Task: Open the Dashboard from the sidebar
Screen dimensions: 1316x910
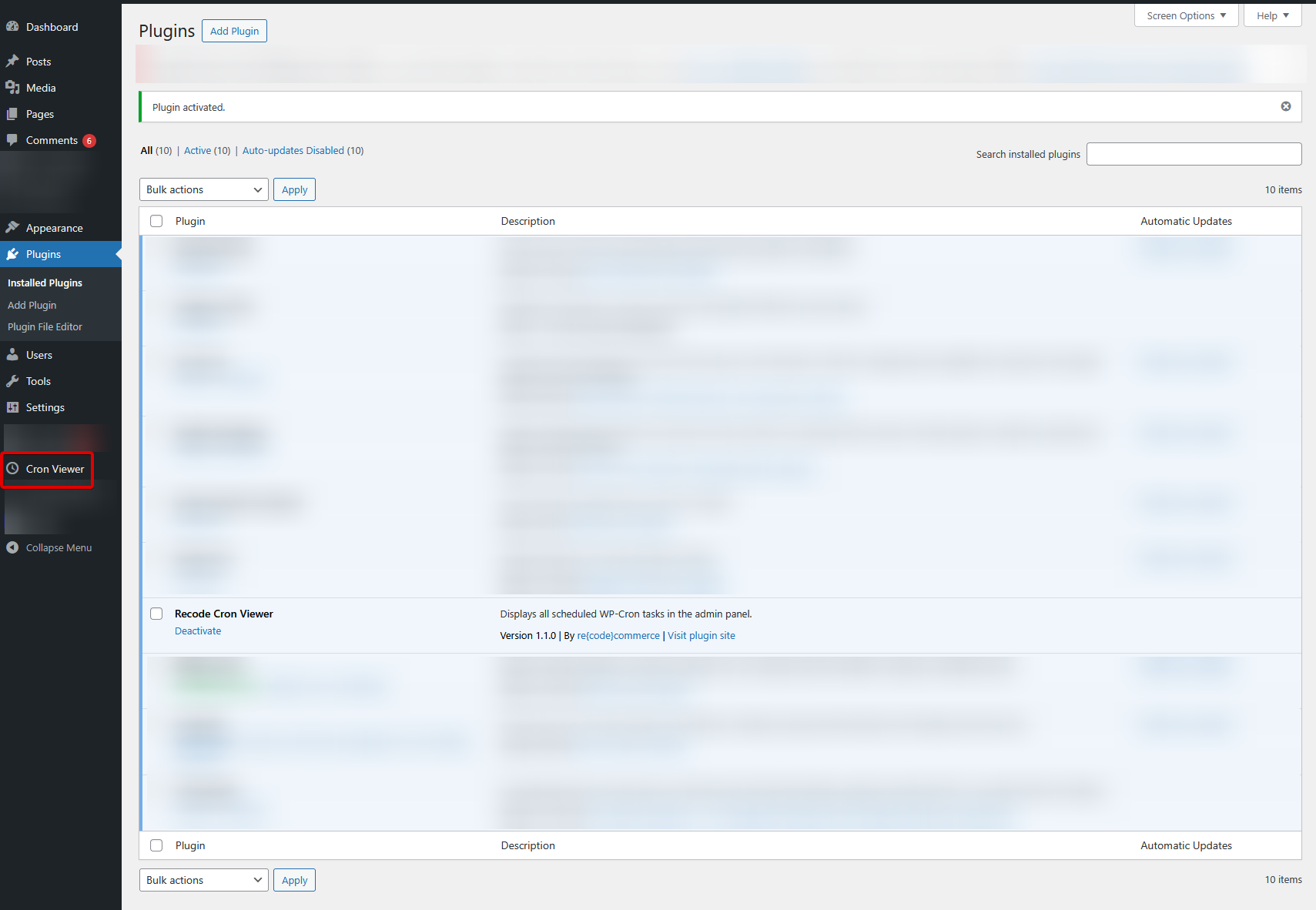Action: [13, 26]
